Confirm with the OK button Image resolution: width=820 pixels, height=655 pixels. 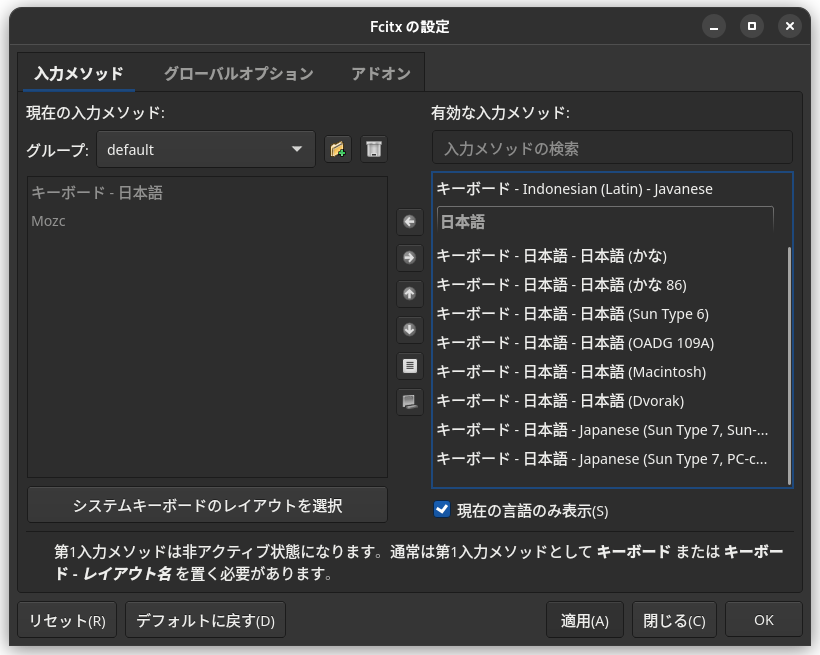tap(764, 620)
